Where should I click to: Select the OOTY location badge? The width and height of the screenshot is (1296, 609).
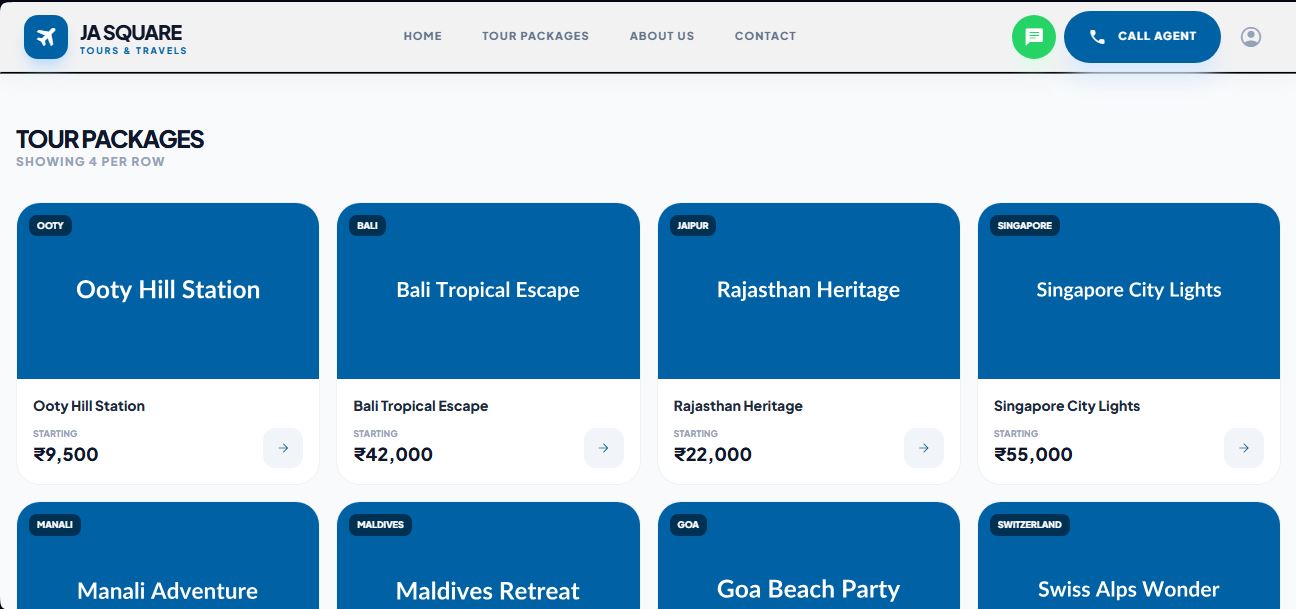pos(50,225)
